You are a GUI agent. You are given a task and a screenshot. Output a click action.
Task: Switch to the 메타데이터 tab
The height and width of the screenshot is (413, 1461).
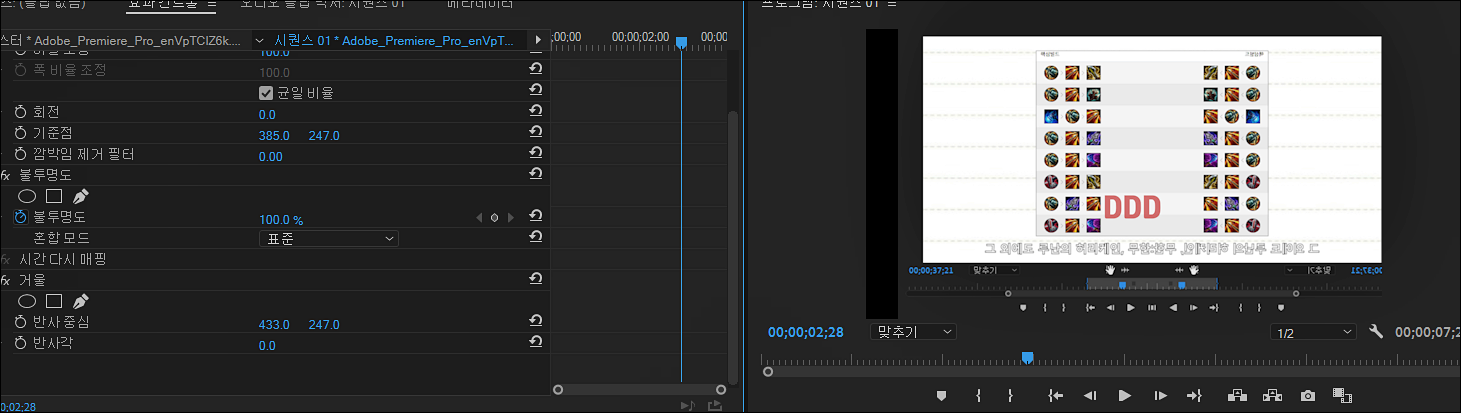[x=479, y=4]
